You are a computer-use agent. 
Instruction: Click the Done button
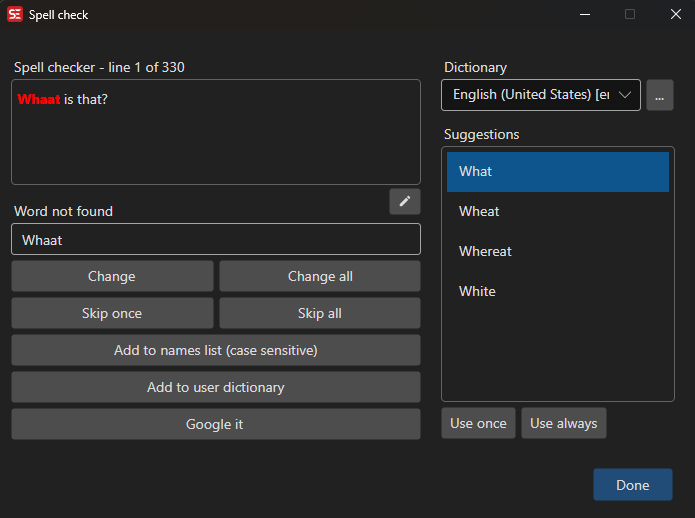(x=633, y=485)
